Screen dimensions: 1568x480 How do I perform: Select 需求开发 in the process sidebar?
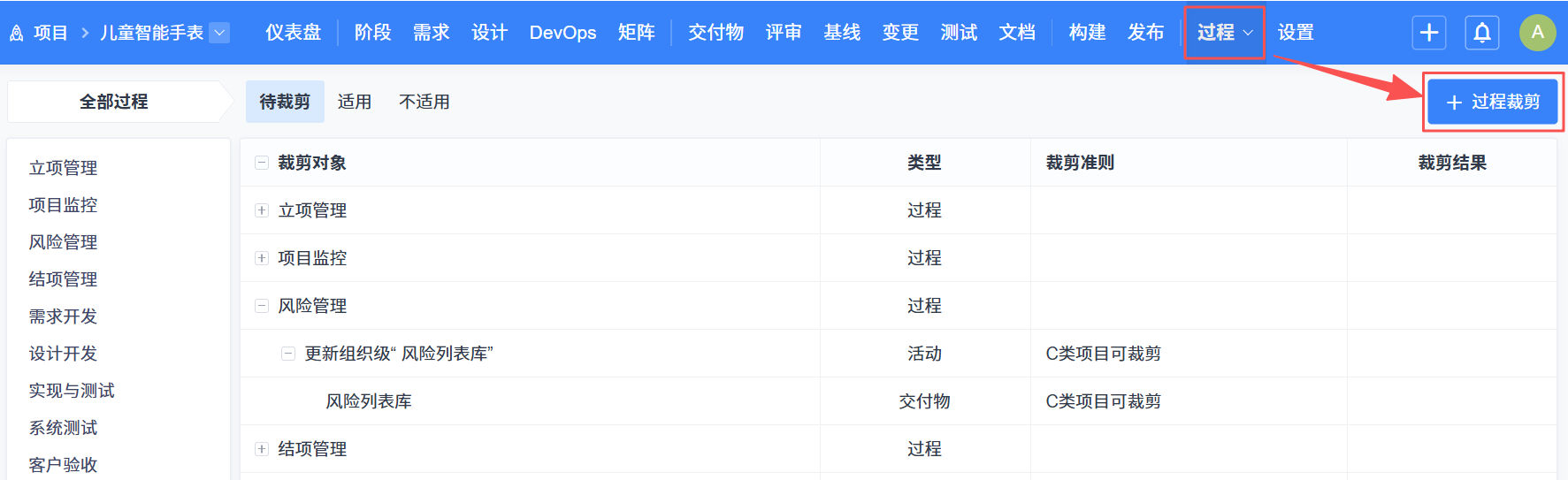click(x=63, y=316)
